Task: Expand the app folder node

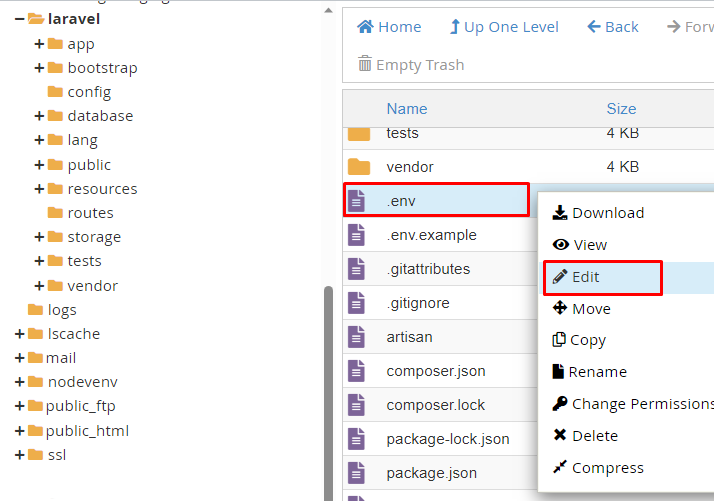Action: point(39,44)
